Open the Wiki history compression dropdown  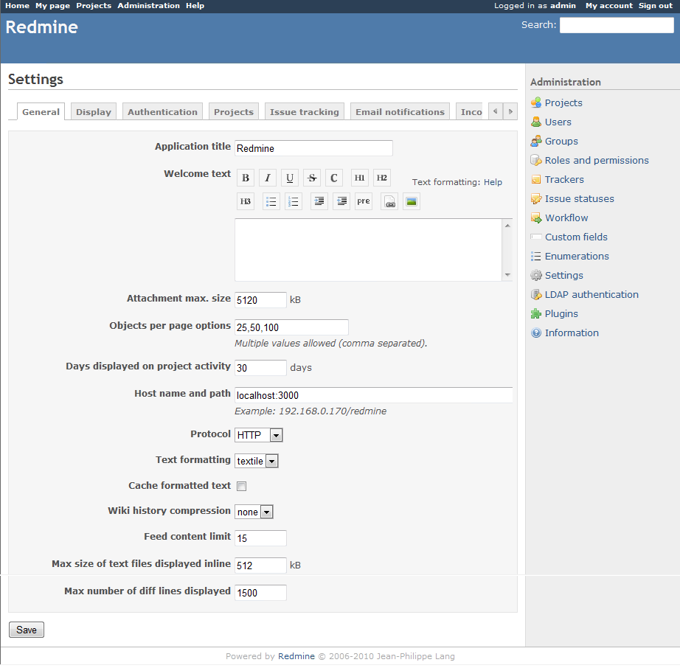(254, 512)
